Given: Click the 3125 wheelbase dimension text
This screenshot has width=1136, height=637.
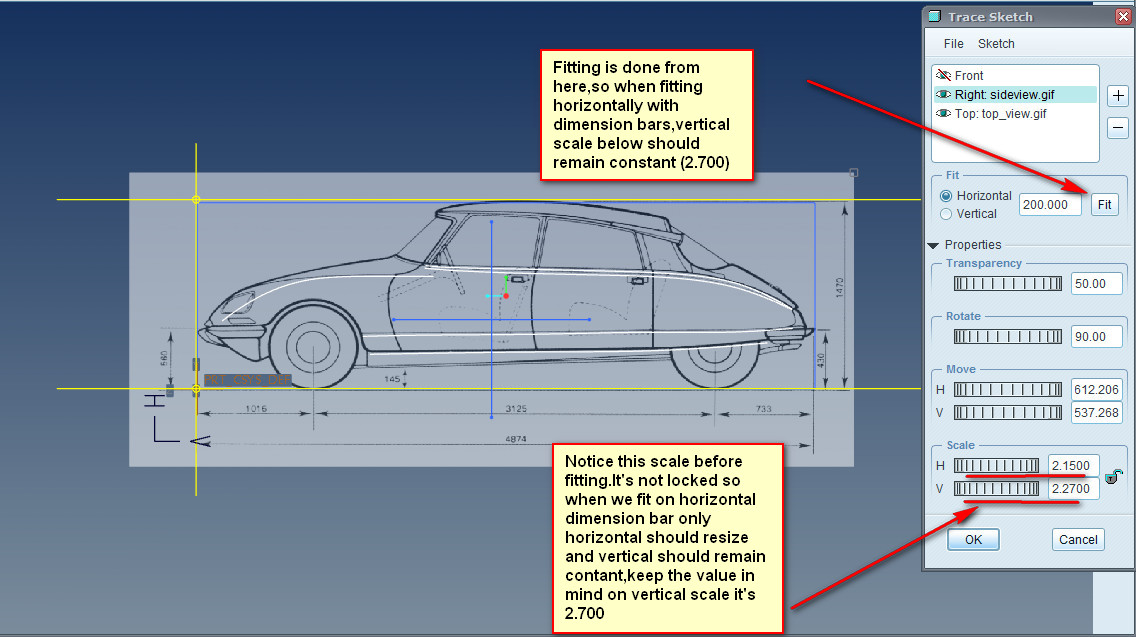Looking at the screenshot, I should (516, 409).
